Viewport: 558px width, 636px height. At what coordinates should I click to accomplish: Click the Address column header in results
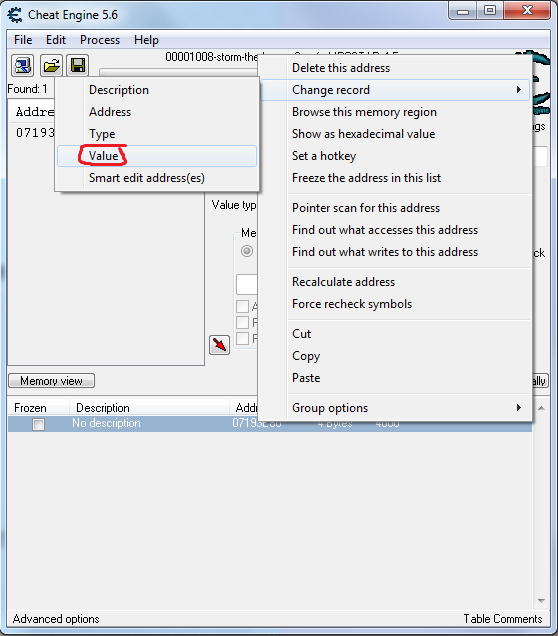32,112
